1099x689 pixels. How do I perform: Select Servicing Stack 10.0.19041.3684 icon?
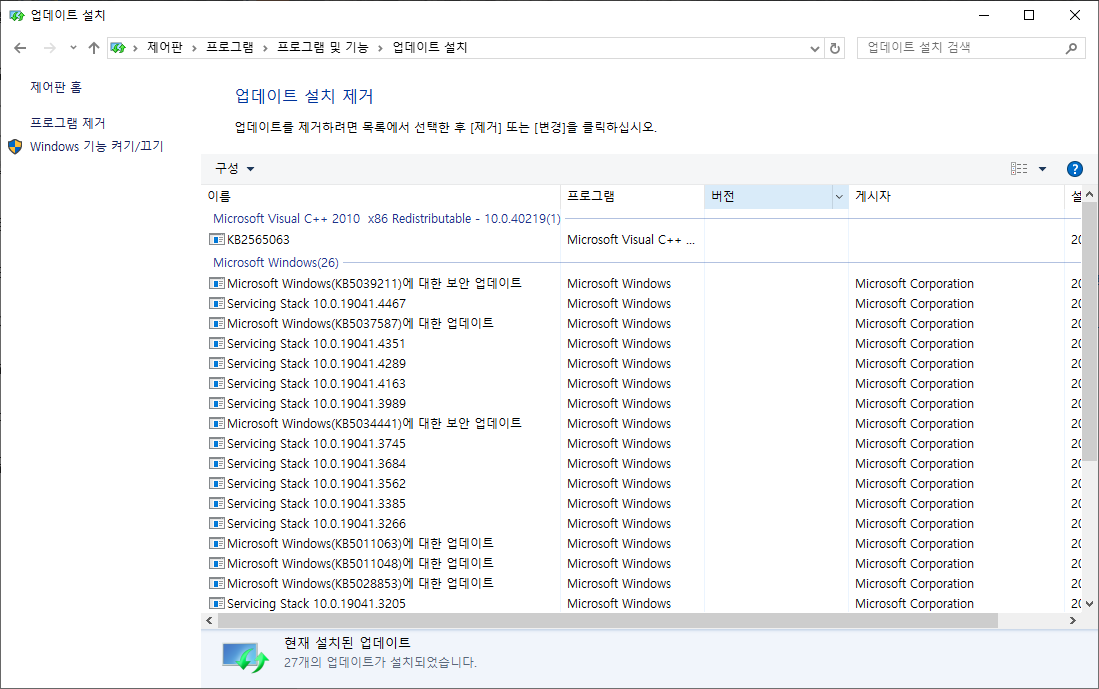[x=217, y=463]
